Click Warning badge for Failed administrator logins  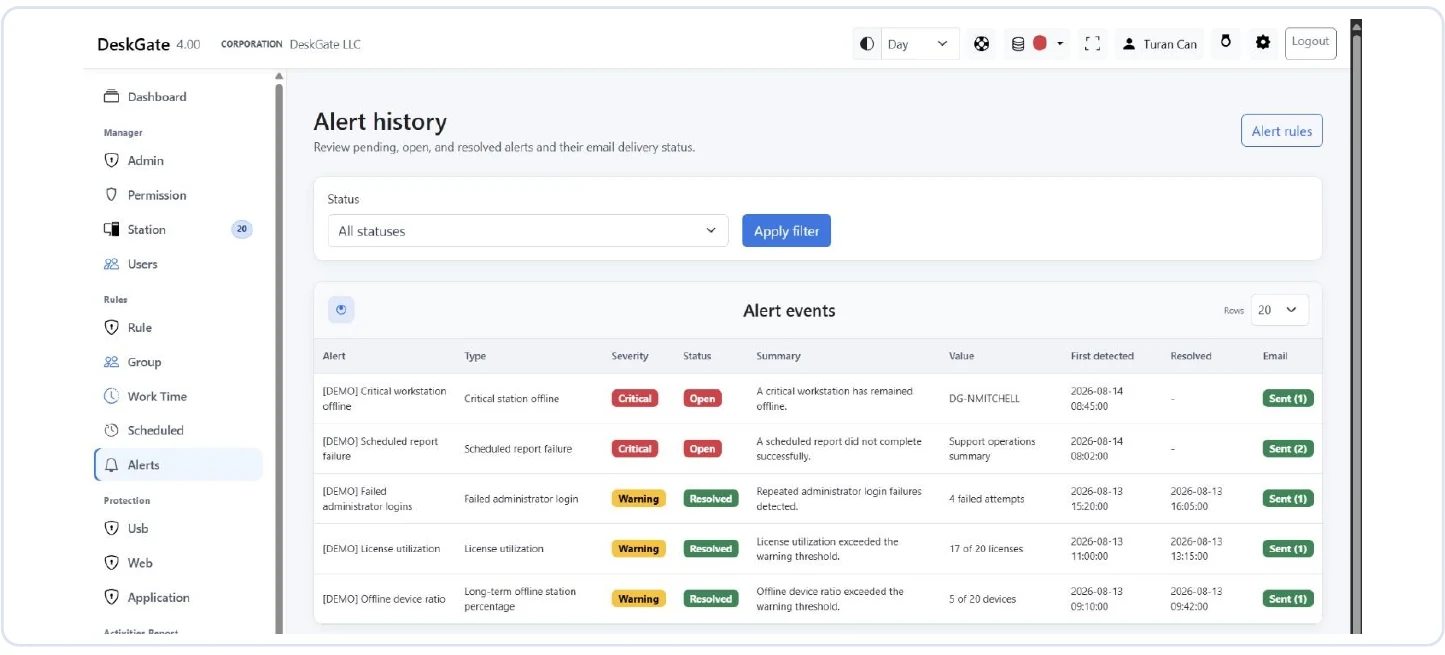(x=638, y=499)
